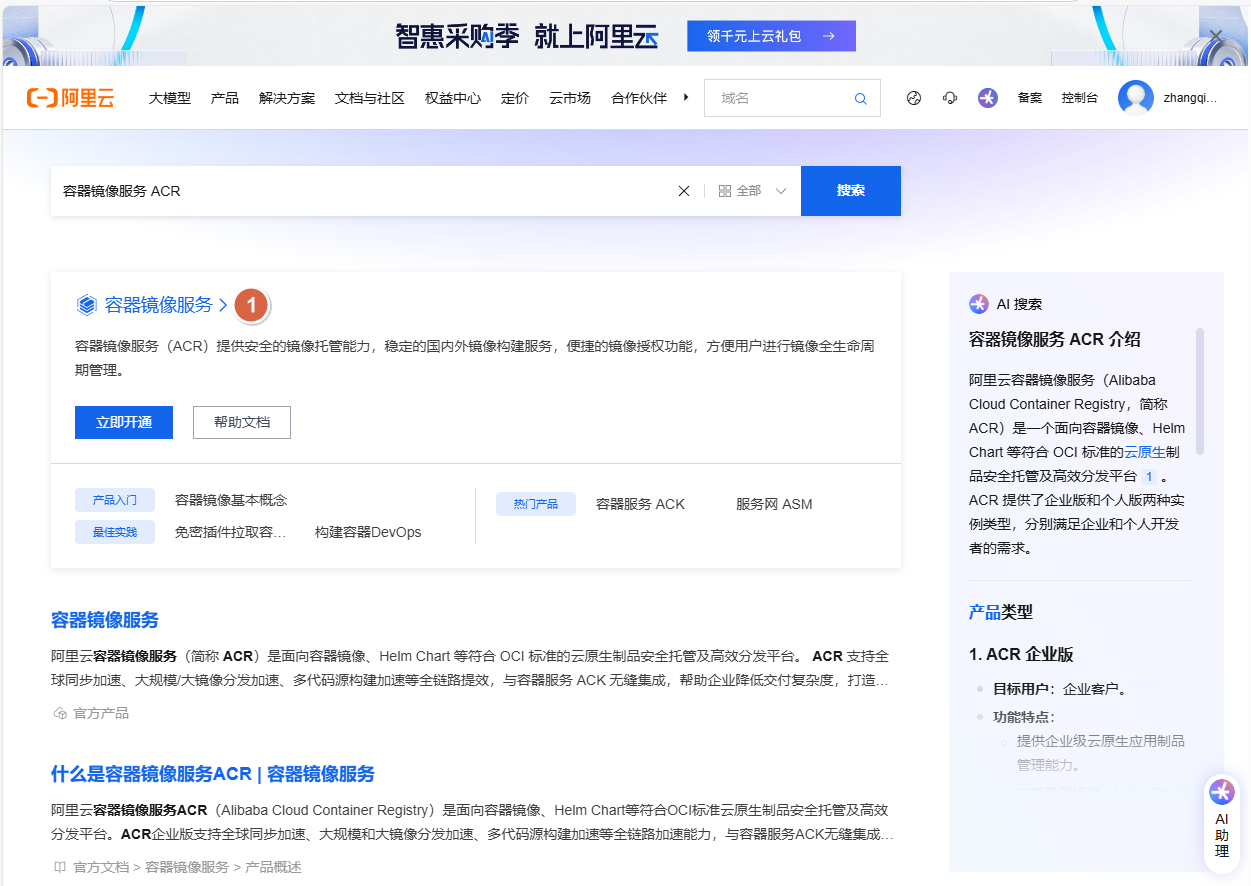This screenshot has height=886, width=1251.
Task: Click the 领千元上云礼包 banner button
Action: [771, 36]
